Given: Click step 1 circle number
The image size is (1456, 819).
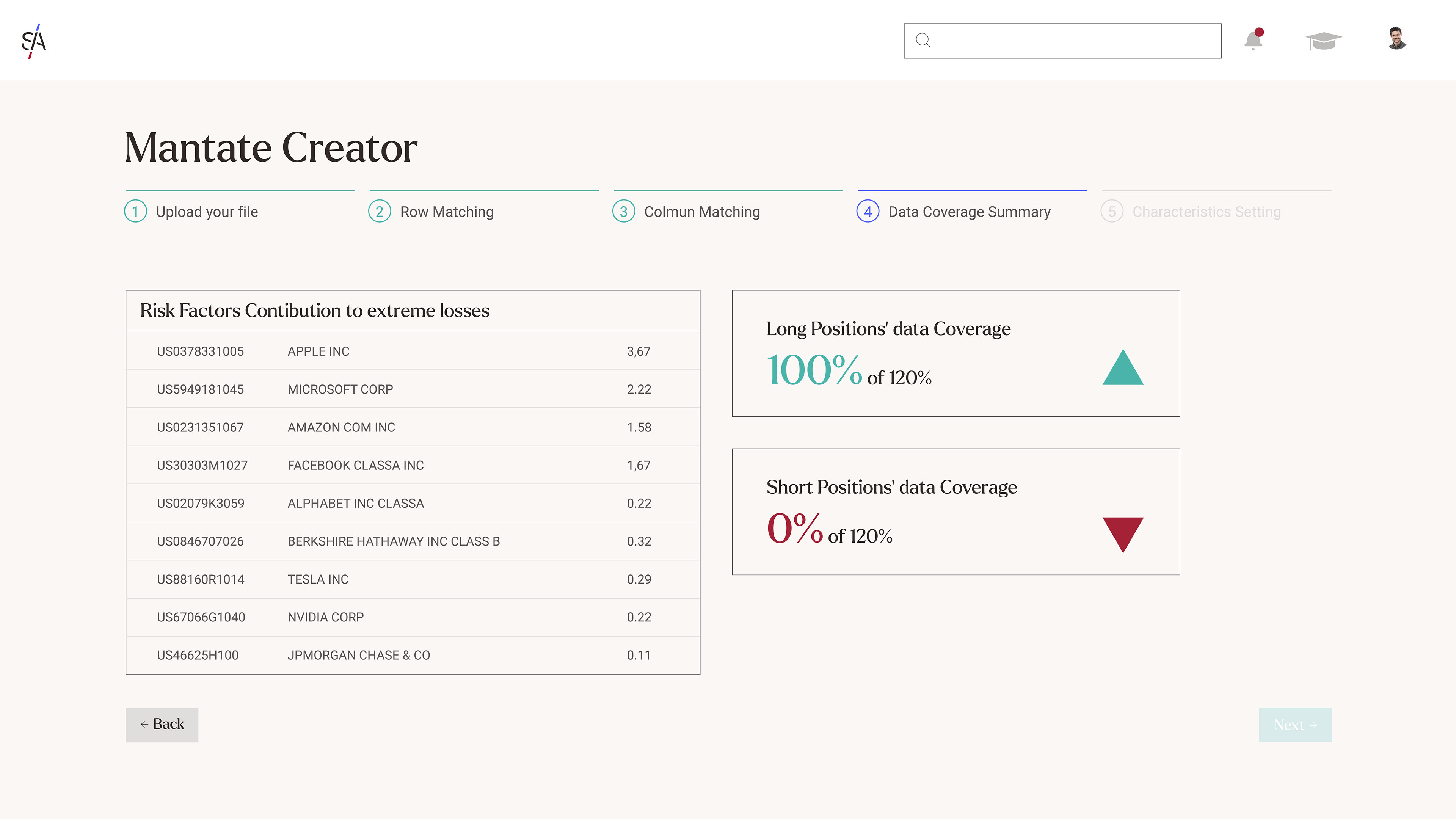Looking at the screenshot, I should tap(136, 212).
